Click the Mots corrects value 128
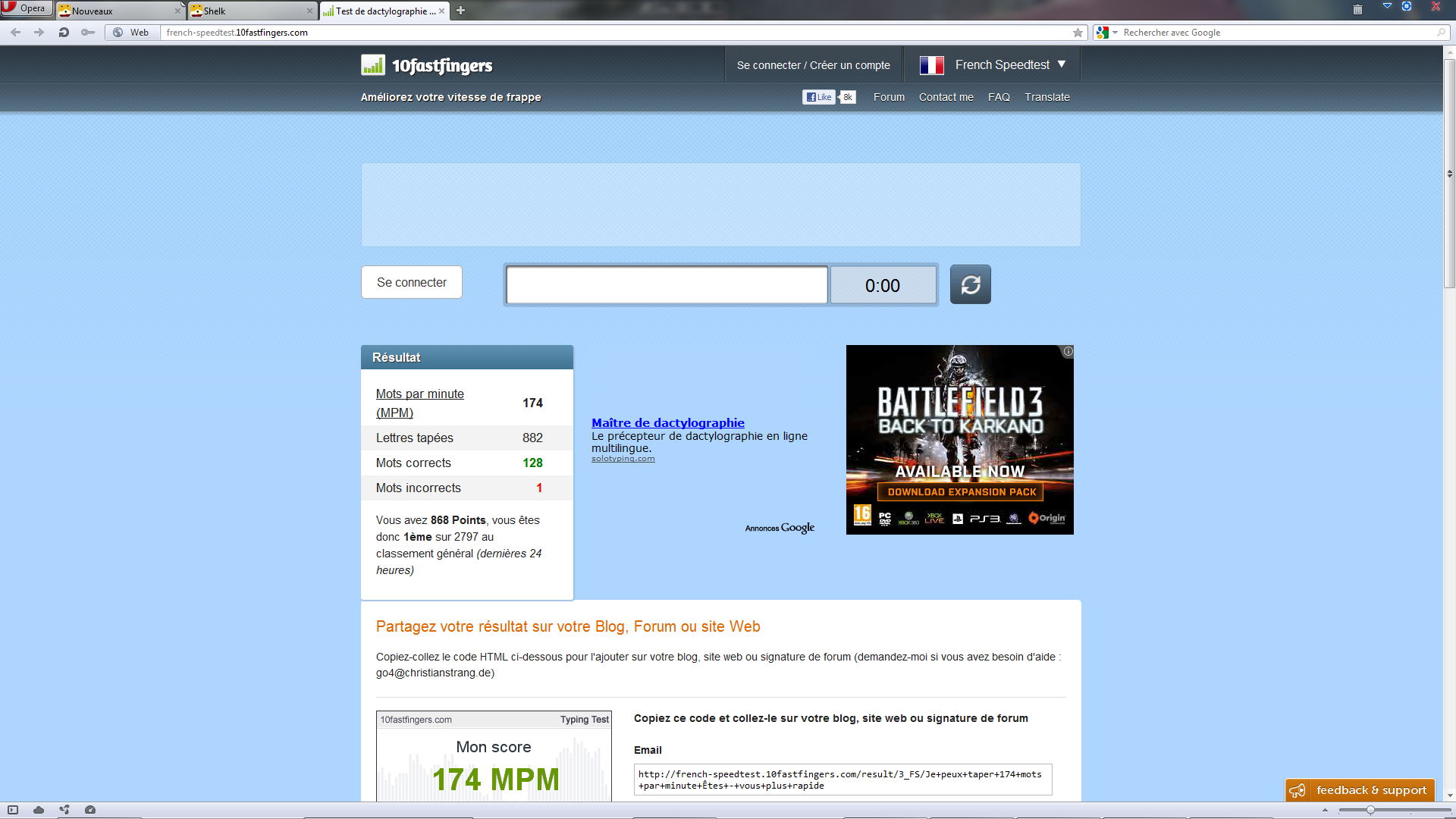This screenshot has width=1456, height=819. pyautogui.click(x=532, y=463)
